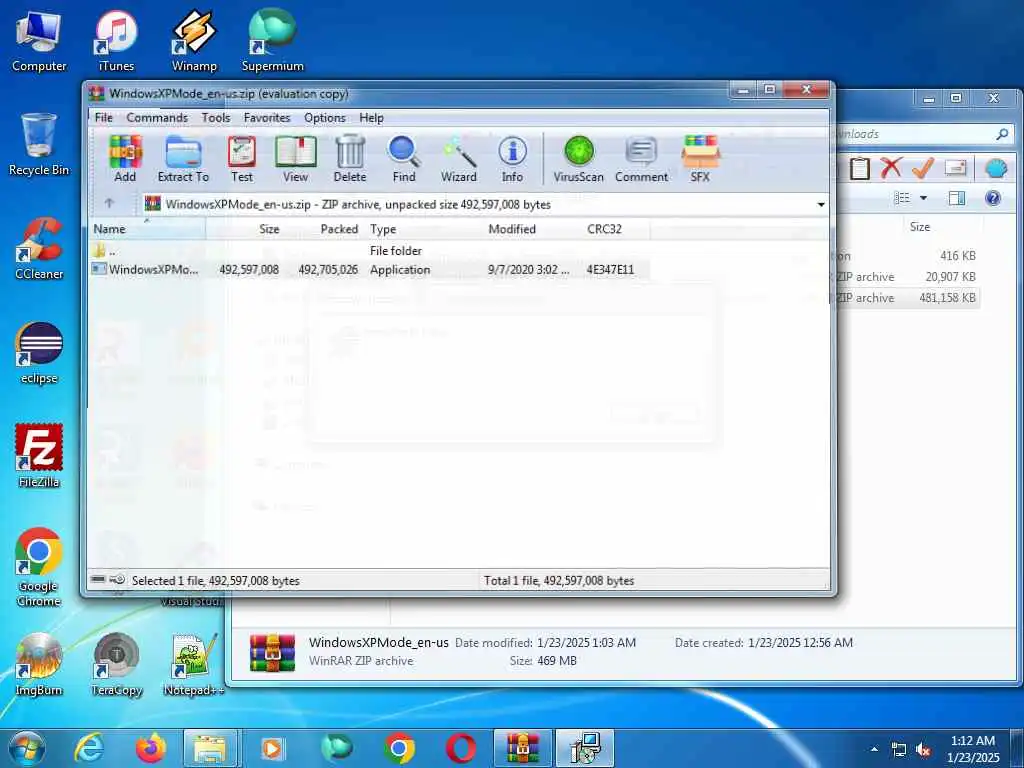The height and width of the screenshot is (768, 1024).
Task: Sort by the CRC32 column header
Action: pyautogui.click(x=616, y=229)
